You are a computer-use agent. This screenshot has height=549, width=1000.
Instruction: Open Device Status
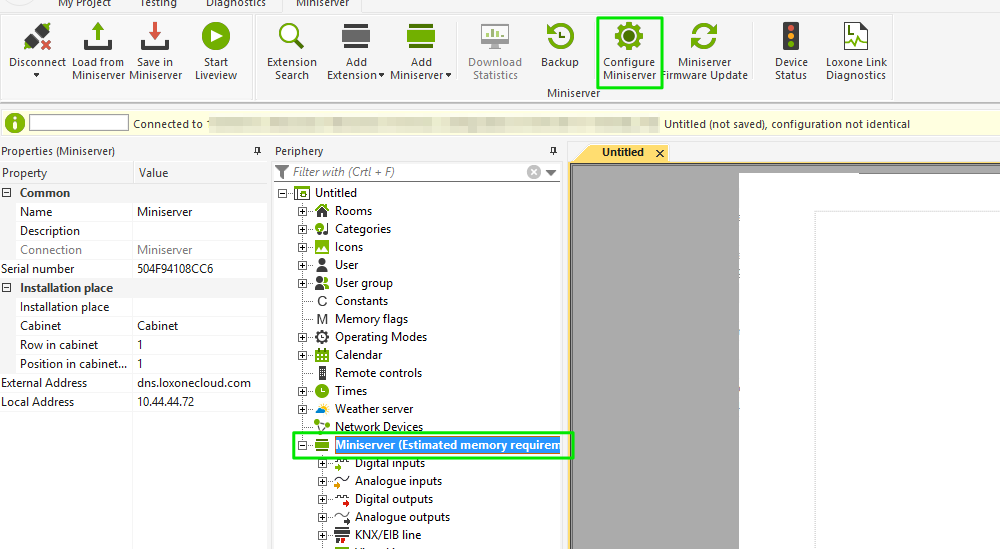click(x=791, y=52)
